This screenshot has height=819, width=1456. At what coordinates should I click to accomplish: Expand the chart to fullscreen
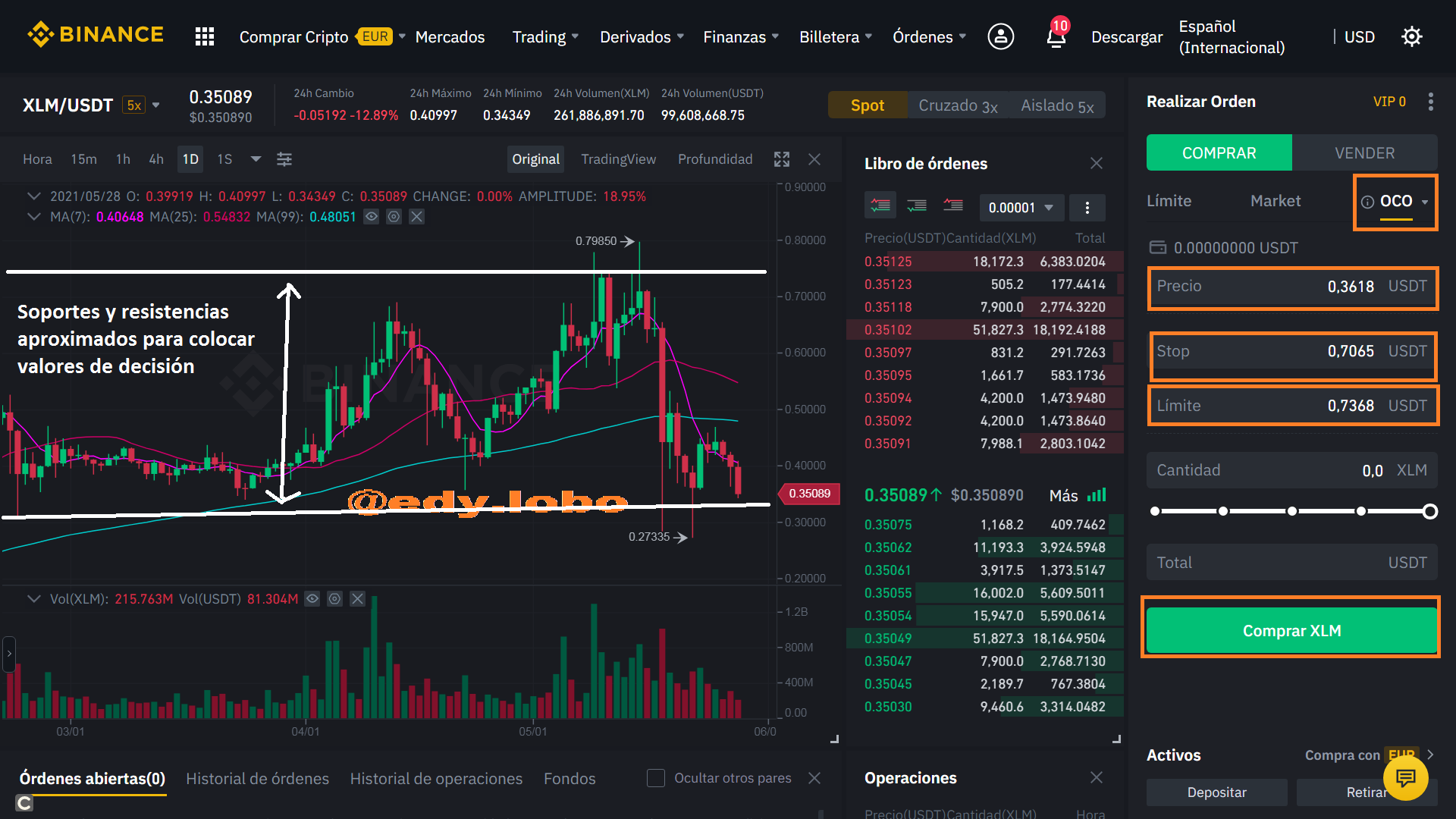tap(782, 159)
